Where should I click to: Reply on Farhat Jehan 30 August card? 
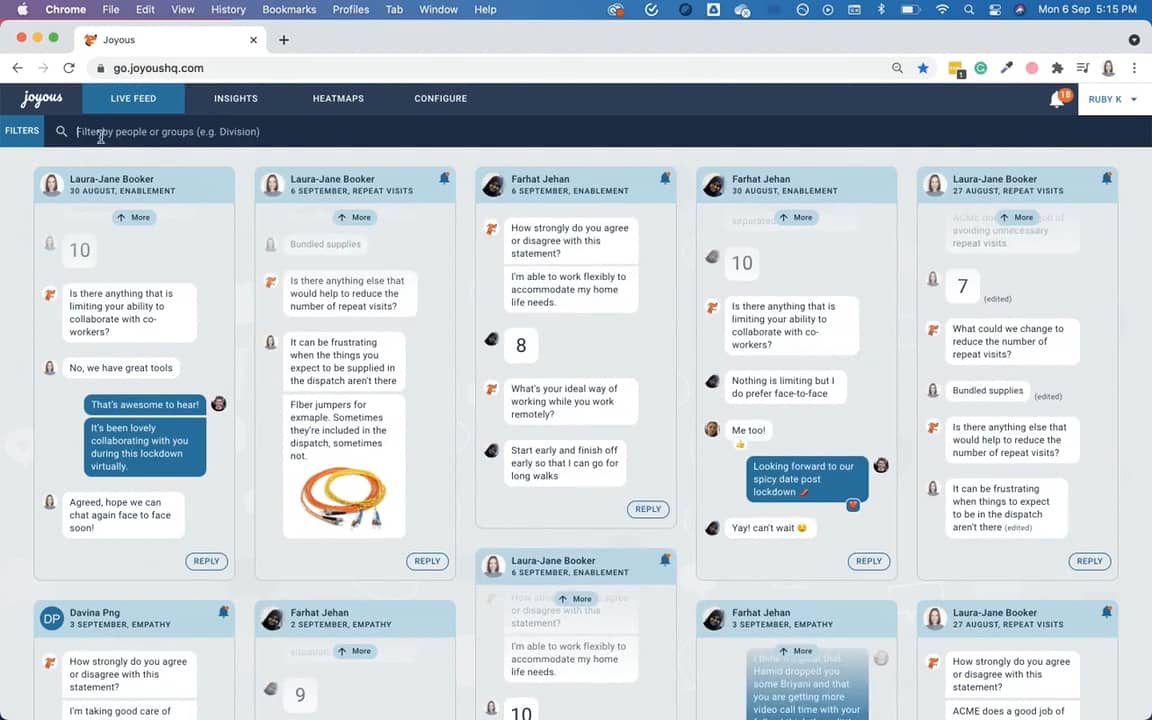pyautogui.click(x=868, y=561)
